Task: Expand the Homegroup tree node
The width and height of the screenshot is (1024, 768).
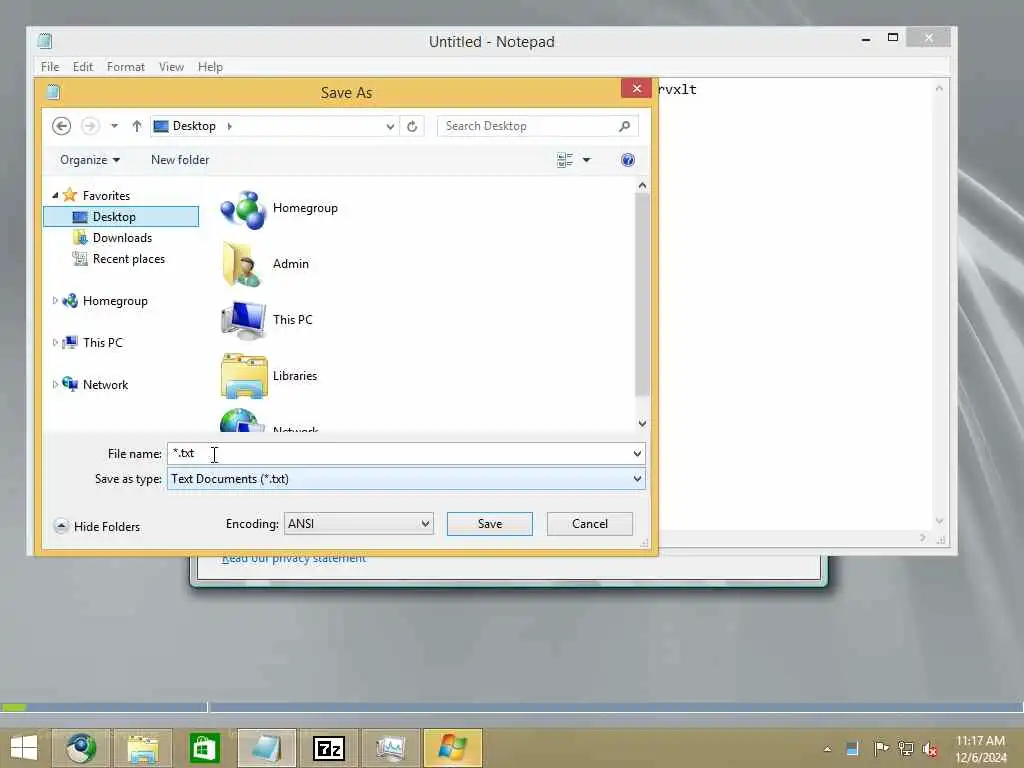Action: [x=55, y=300]
